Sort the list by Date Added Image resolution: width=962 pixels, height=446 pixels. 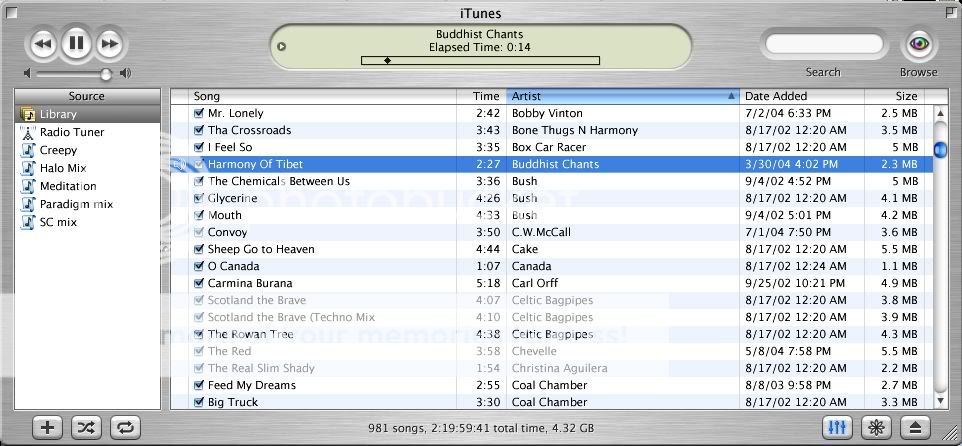point(800,96)
